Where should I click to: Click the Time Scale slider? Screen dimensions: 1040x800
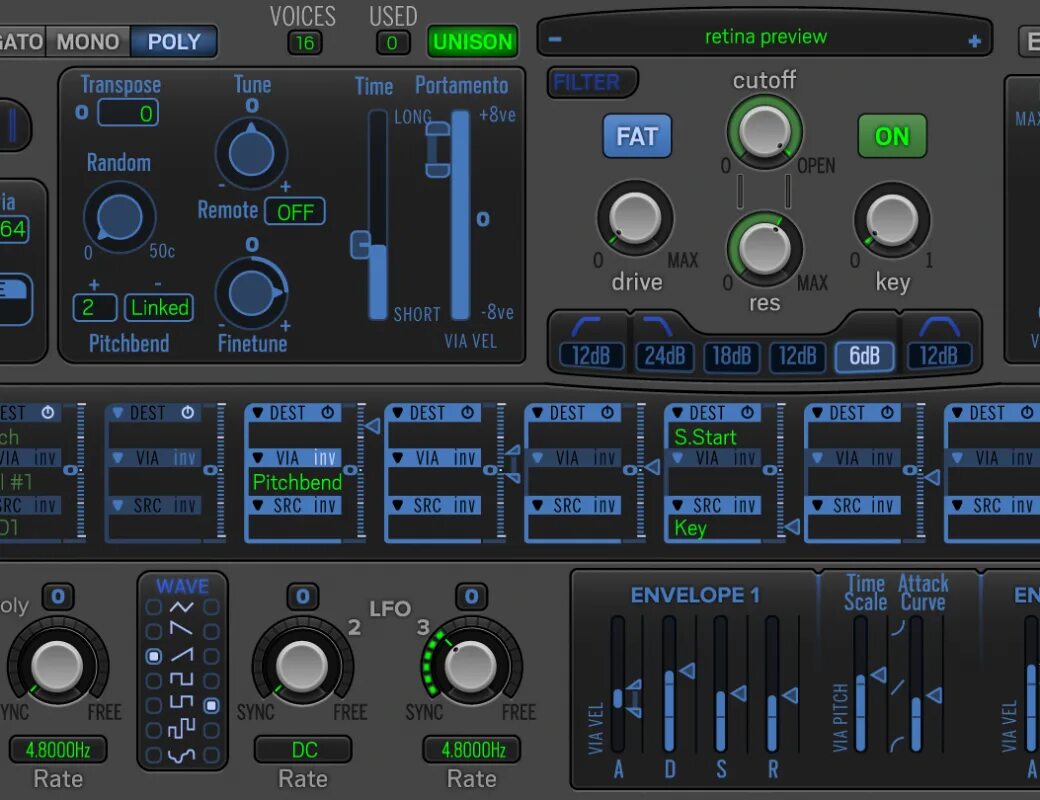pos(860,683)
